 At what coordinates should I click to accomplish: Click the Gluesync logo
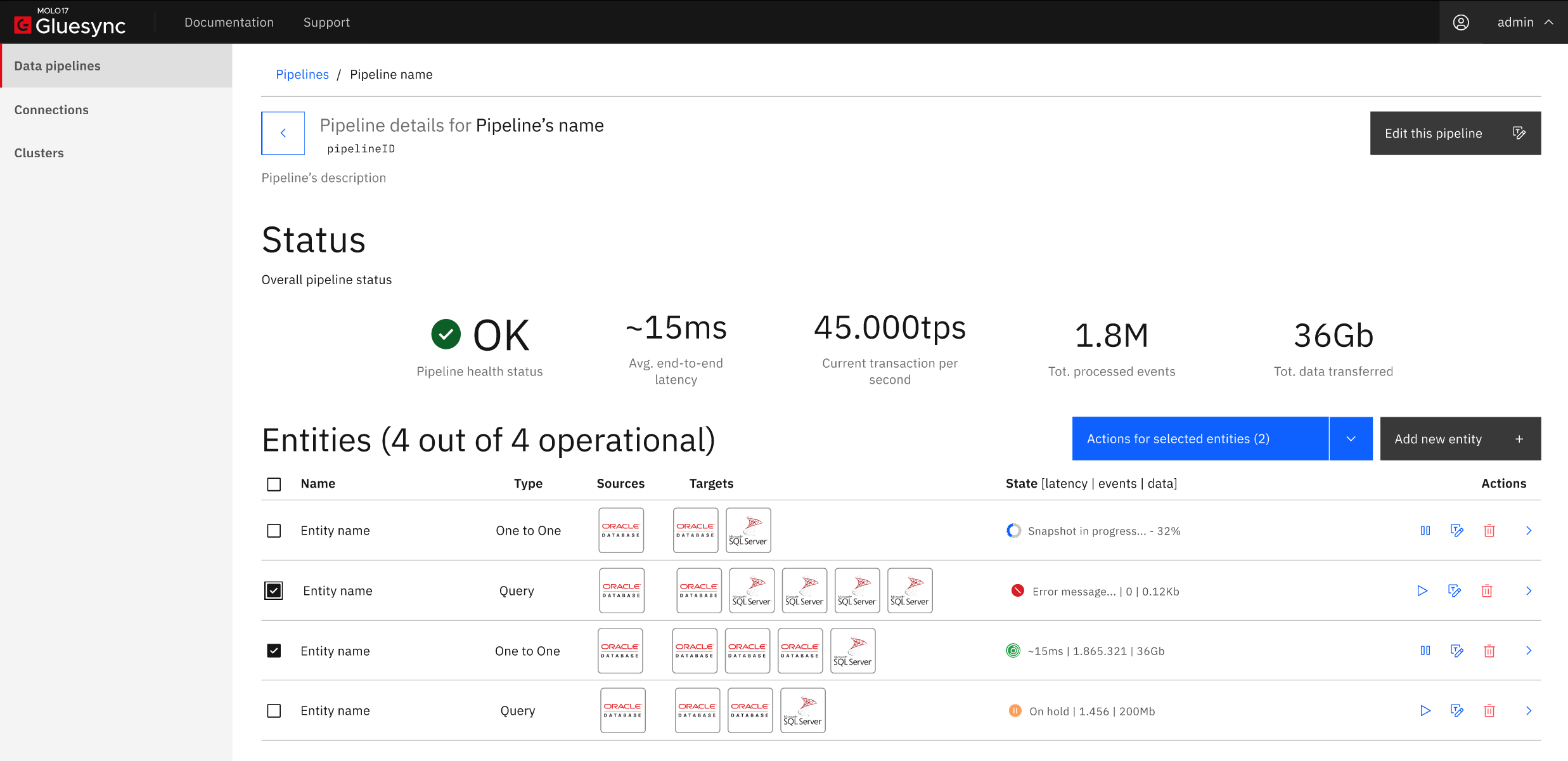70,22
